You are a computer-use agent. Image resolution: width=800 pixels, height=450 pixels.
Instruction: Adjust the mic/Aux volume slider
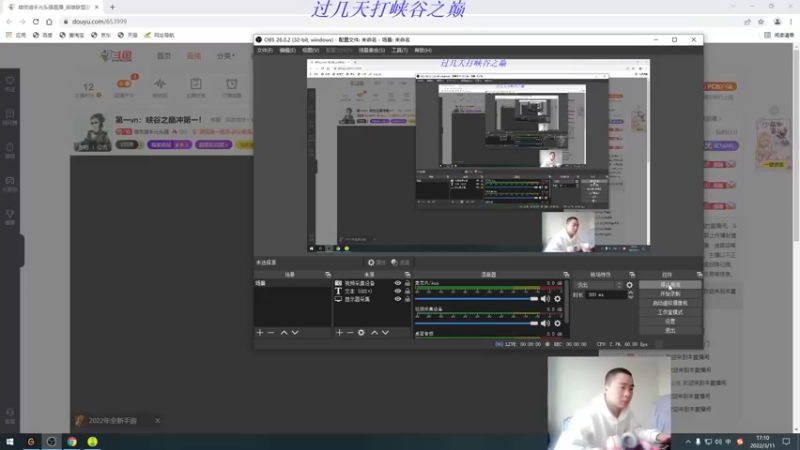477,298
